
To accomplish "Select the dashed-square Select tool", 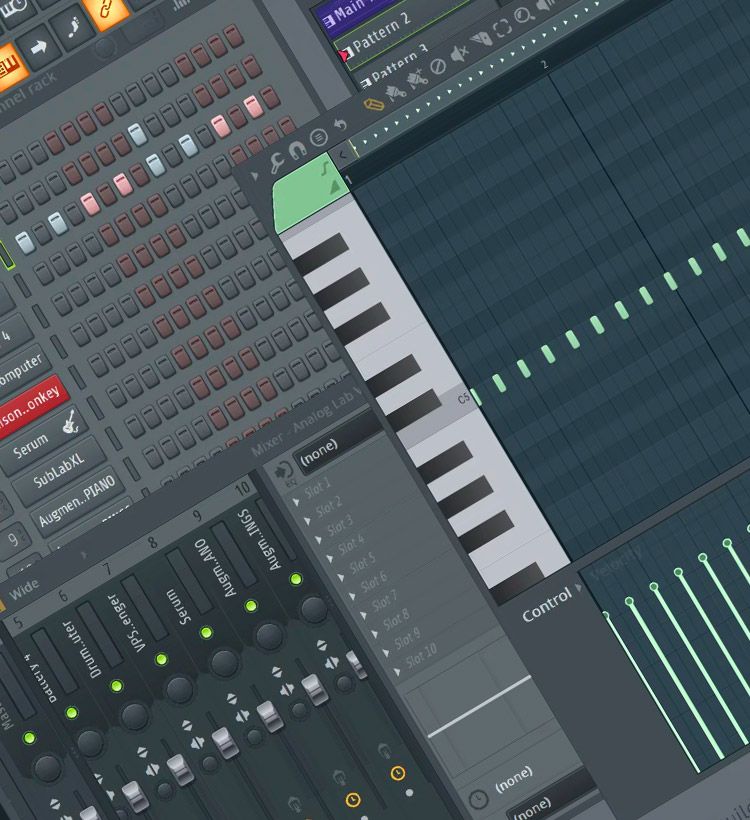I will [x=502, y=28].
